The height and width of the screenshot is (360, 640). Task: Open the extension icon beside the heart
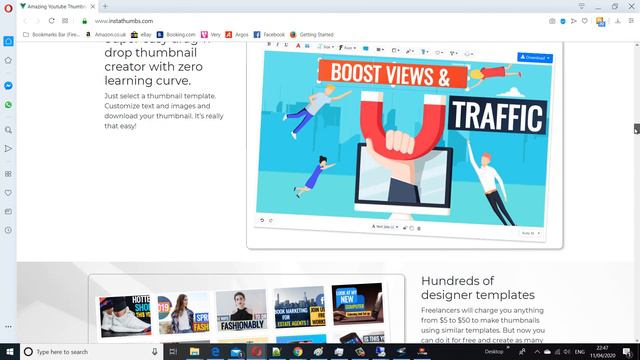pyautogui.click(x=600, y=22)
